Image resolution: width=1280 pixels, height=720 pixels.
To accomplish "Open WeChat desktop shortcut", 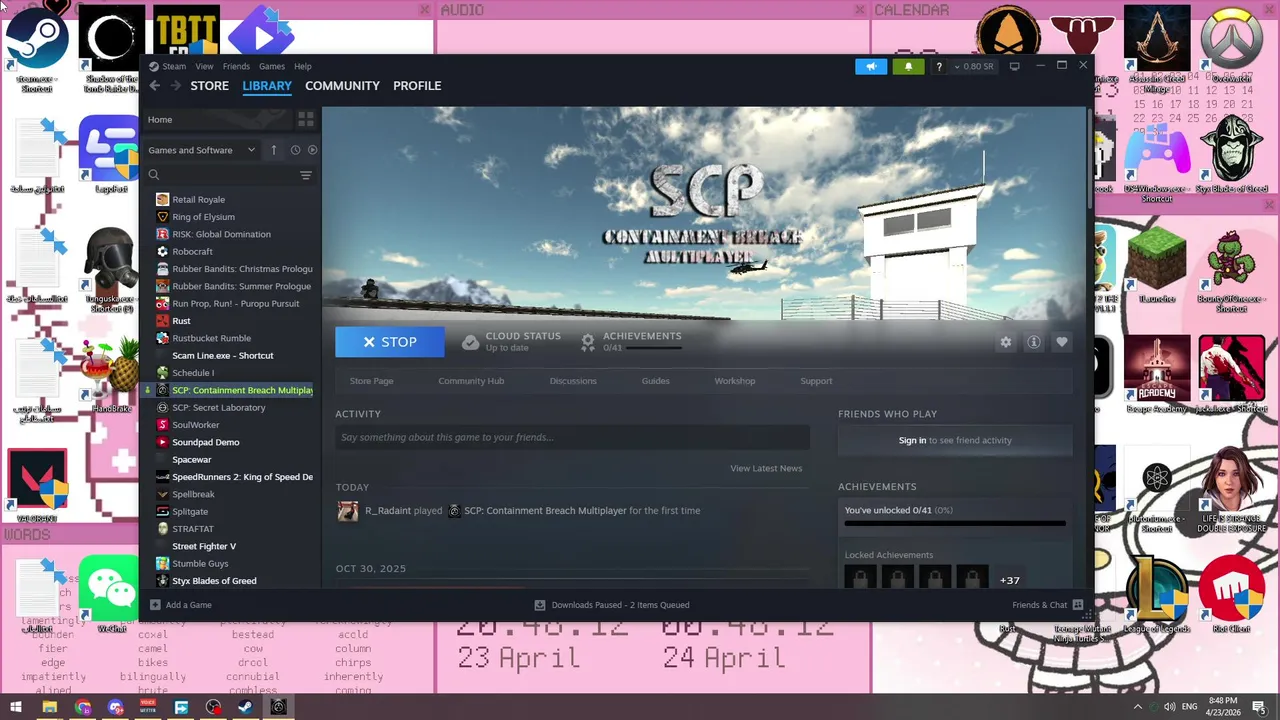I will 111,594.
